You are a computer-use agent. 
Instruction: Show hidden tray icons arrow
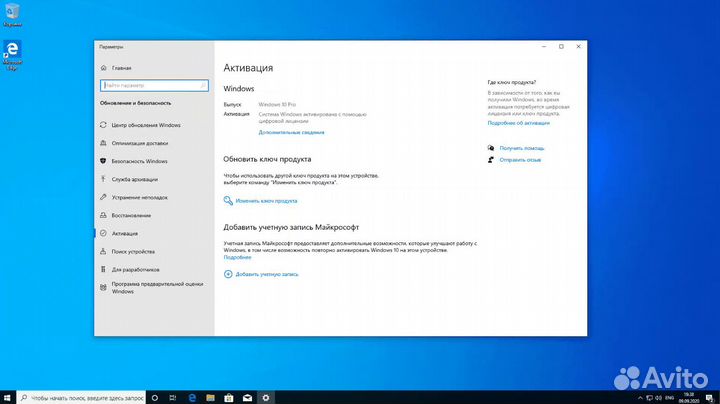point(641,398)
